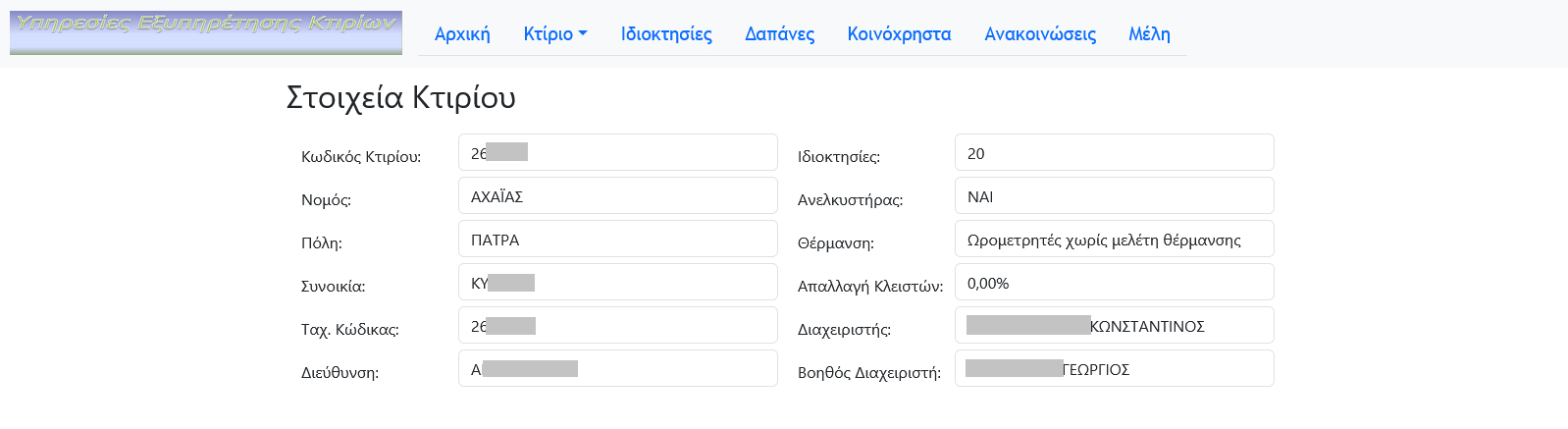The width and height of the screenshot is (1568, 429).
Task: Select the Μέλη navigation link
Action: [1149, 34]
